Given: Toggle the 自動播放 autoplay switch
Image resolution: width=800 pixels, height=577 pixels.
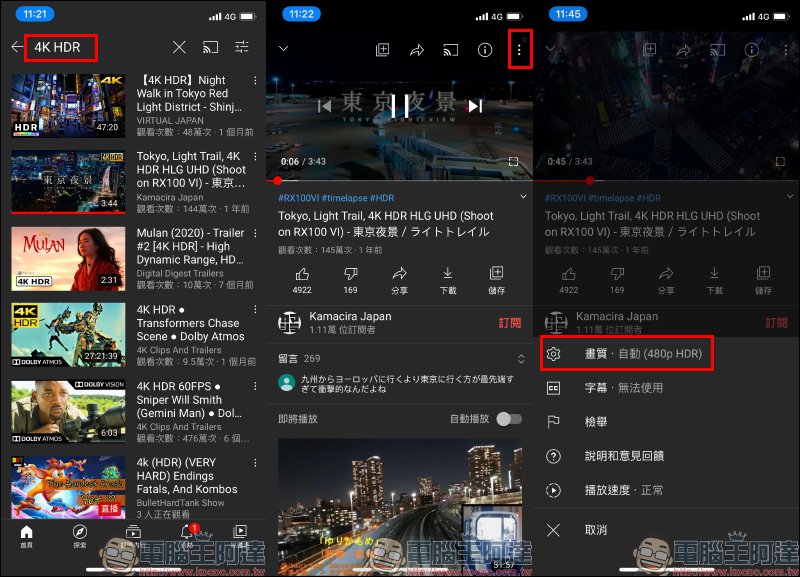Looking at the screenshot, I should (x=509, y=419).
